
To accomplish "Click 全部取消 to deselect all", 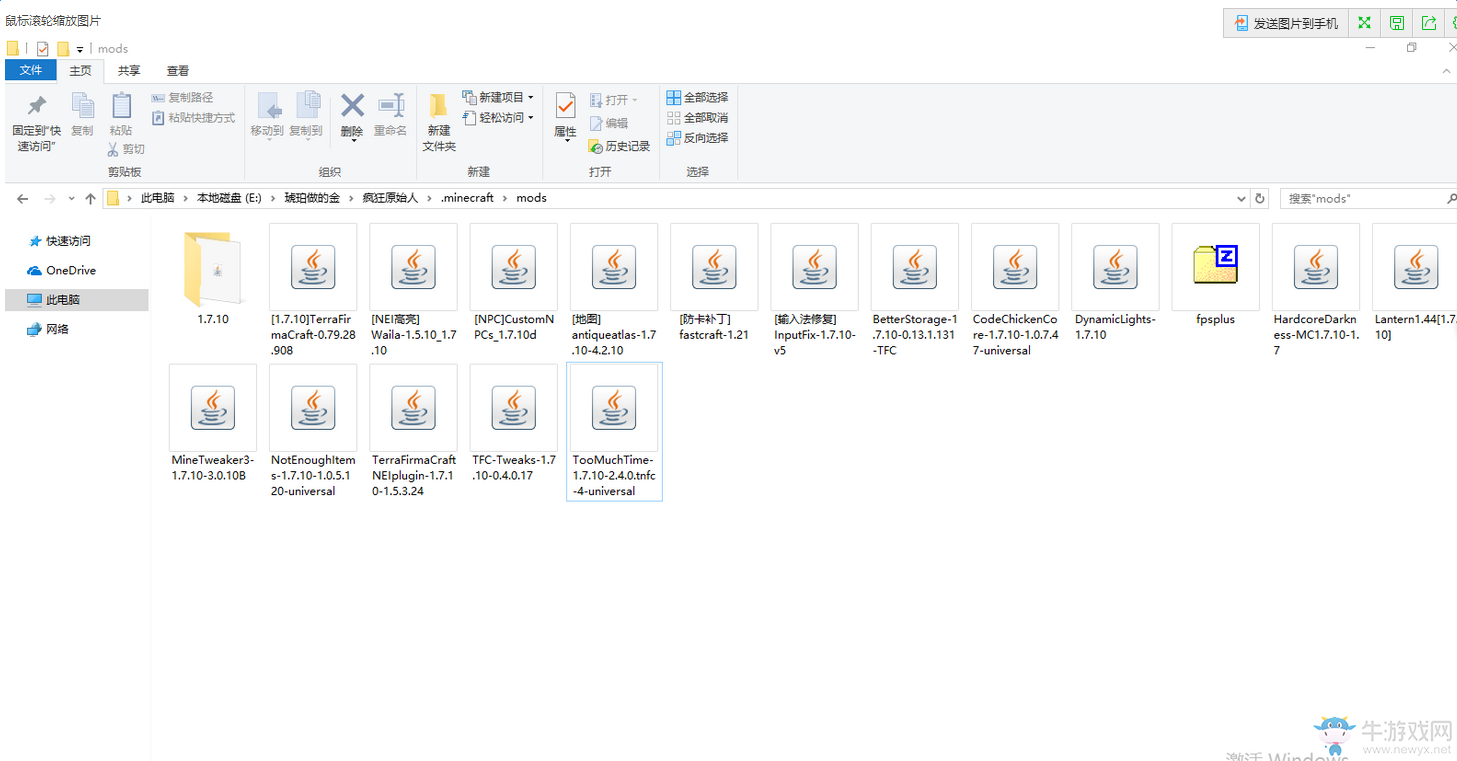I will (x=697, y=118).
